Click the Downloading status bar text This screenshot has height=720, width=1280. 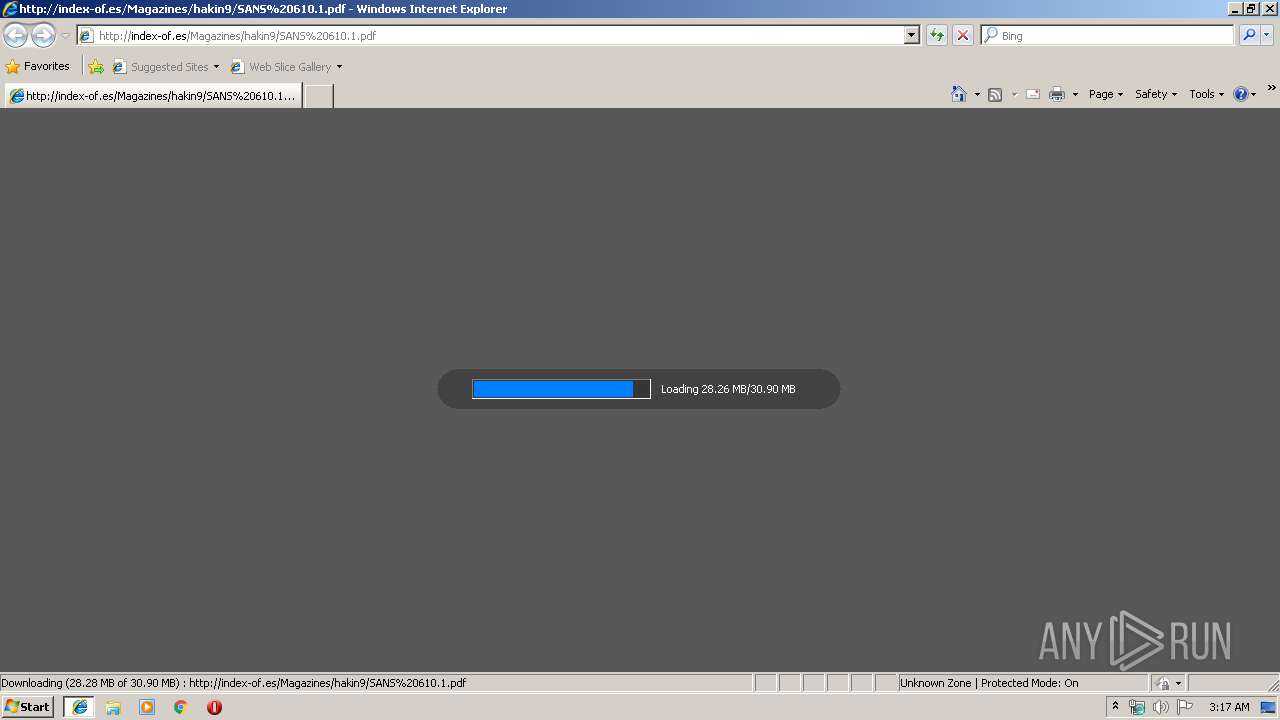click(234, 683)
